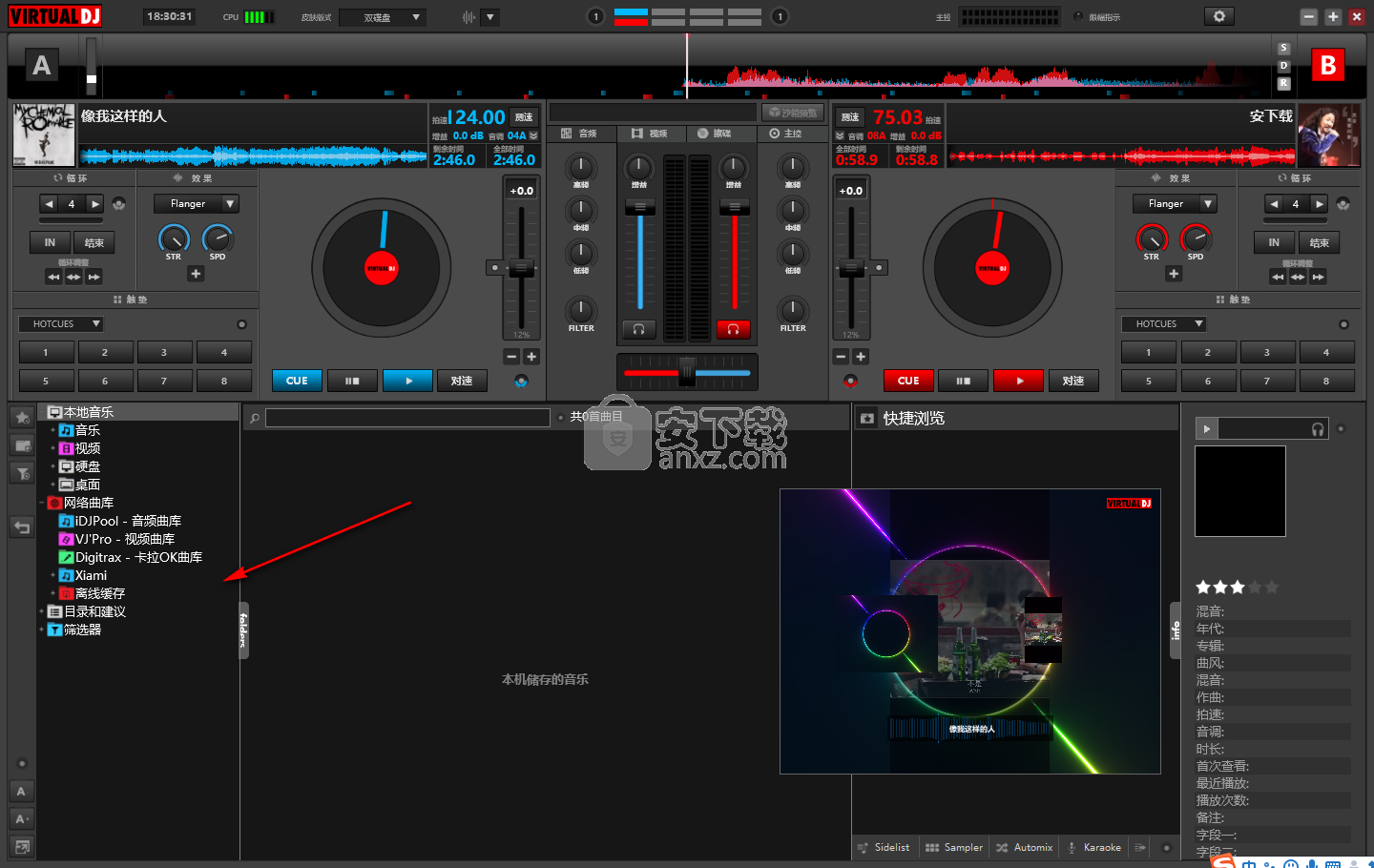Click the deck B loop lock icon
The height and width of the screenshot is (868, 1374).
[1343, 203]
